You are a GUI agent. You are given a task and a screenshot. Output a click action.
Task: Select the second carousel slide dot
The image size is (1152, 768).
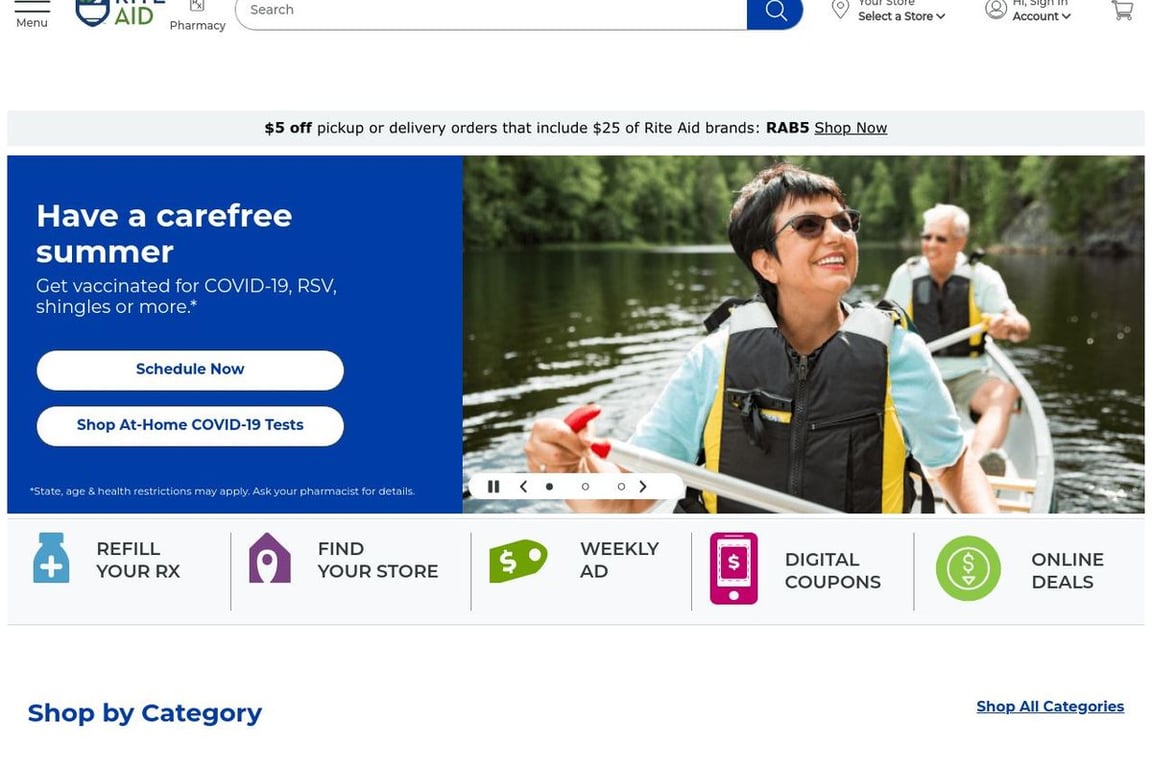(585, 487)
